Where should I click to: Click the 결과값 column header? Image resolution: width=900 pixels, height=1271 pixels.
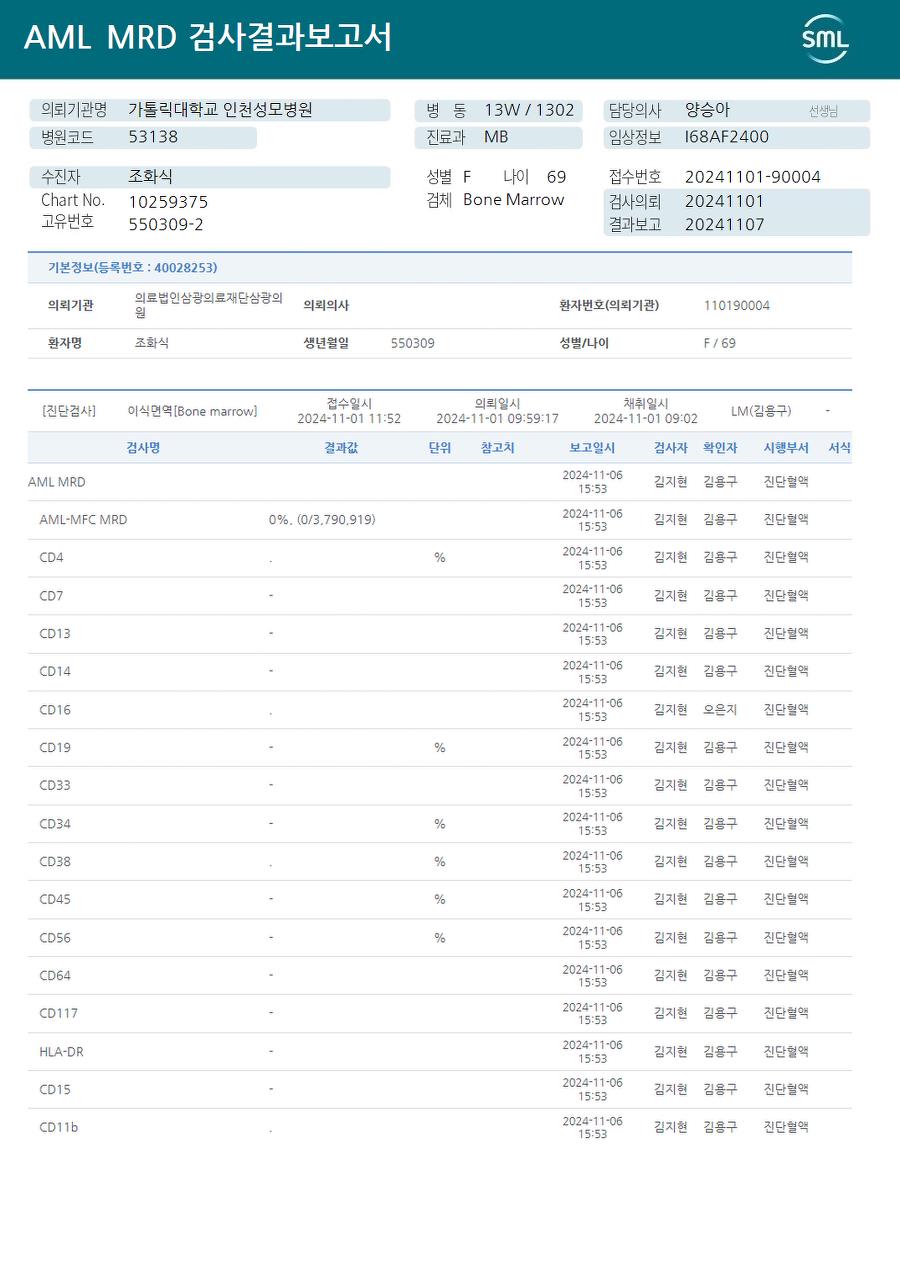pos(341,448)
